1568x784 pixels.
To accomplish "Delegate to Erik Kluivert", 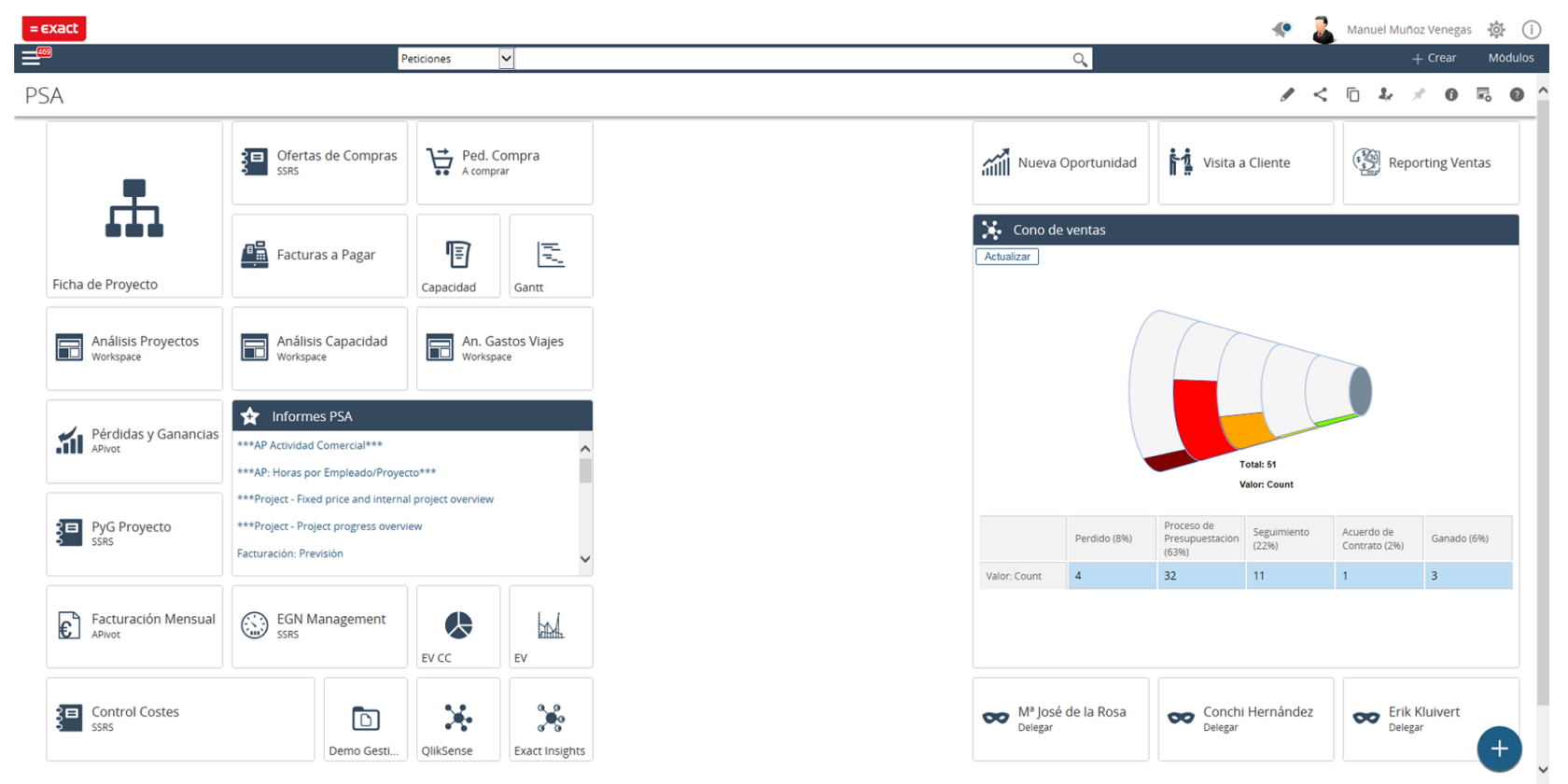I will pos(1431,719).
